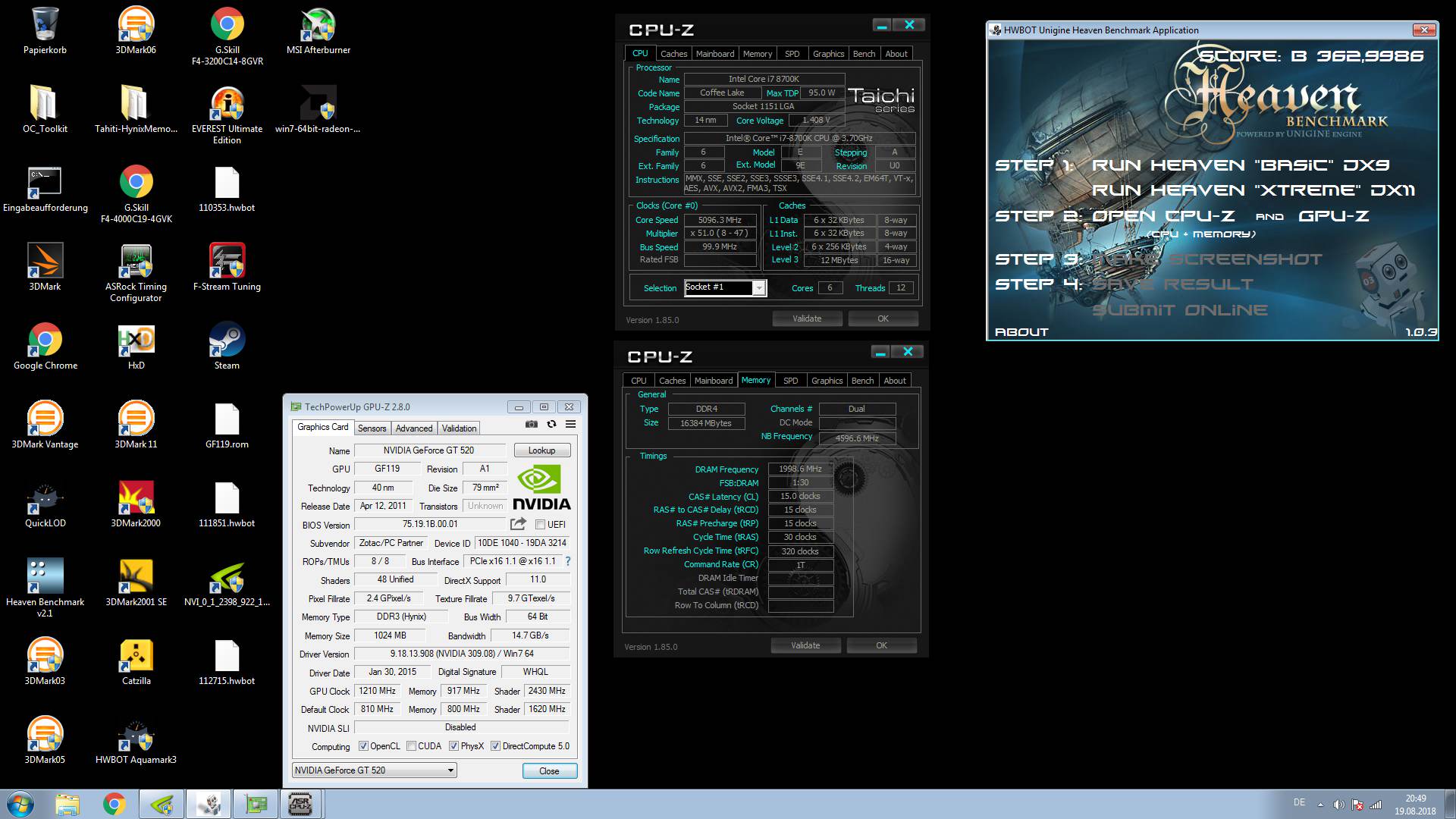
Task: Take GPU-Z screenshot with camera icon
Action: click(x=532, y=424)
